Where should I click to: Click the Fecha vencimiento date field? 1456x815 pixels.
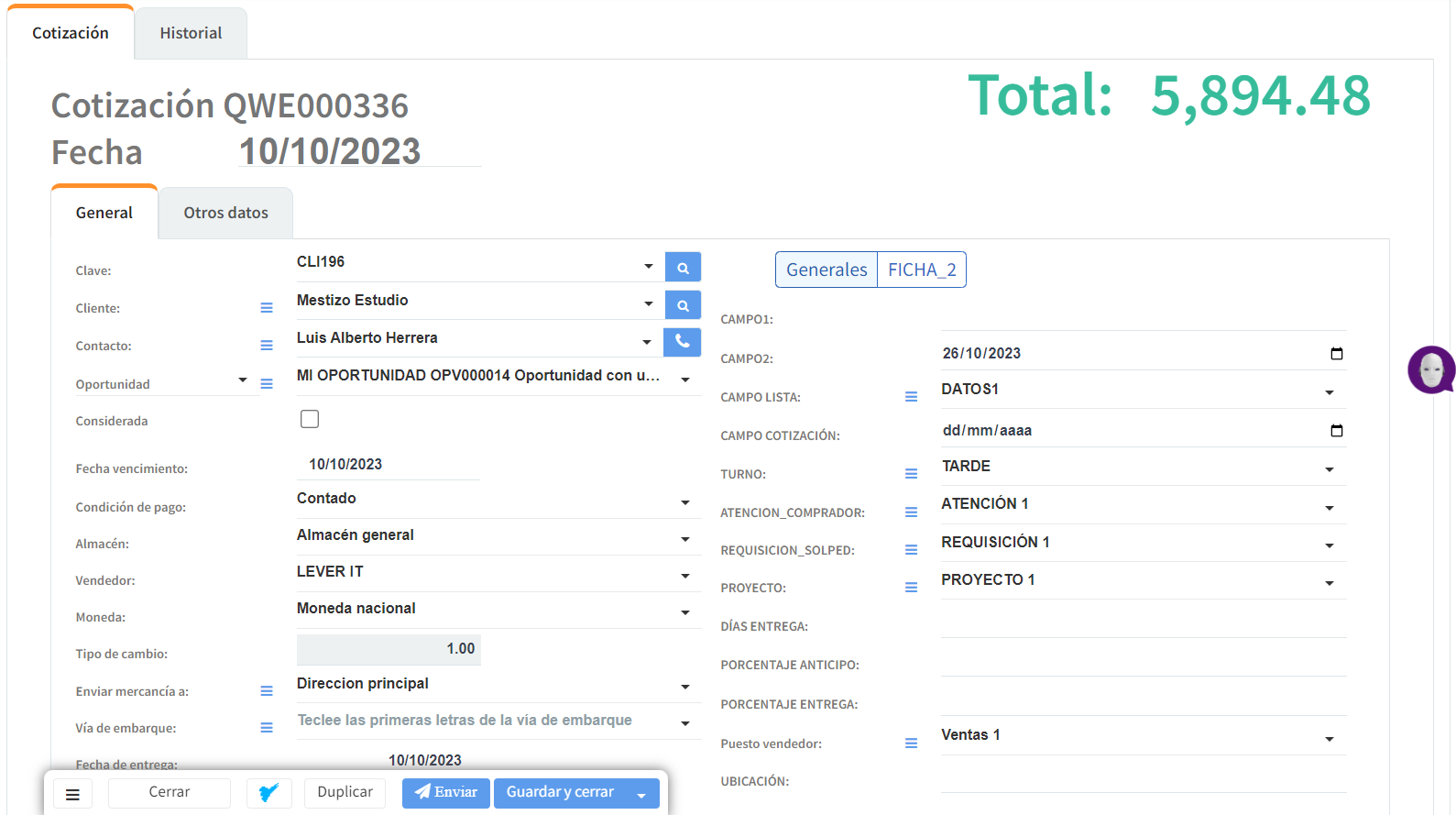[x=389, y=464]
